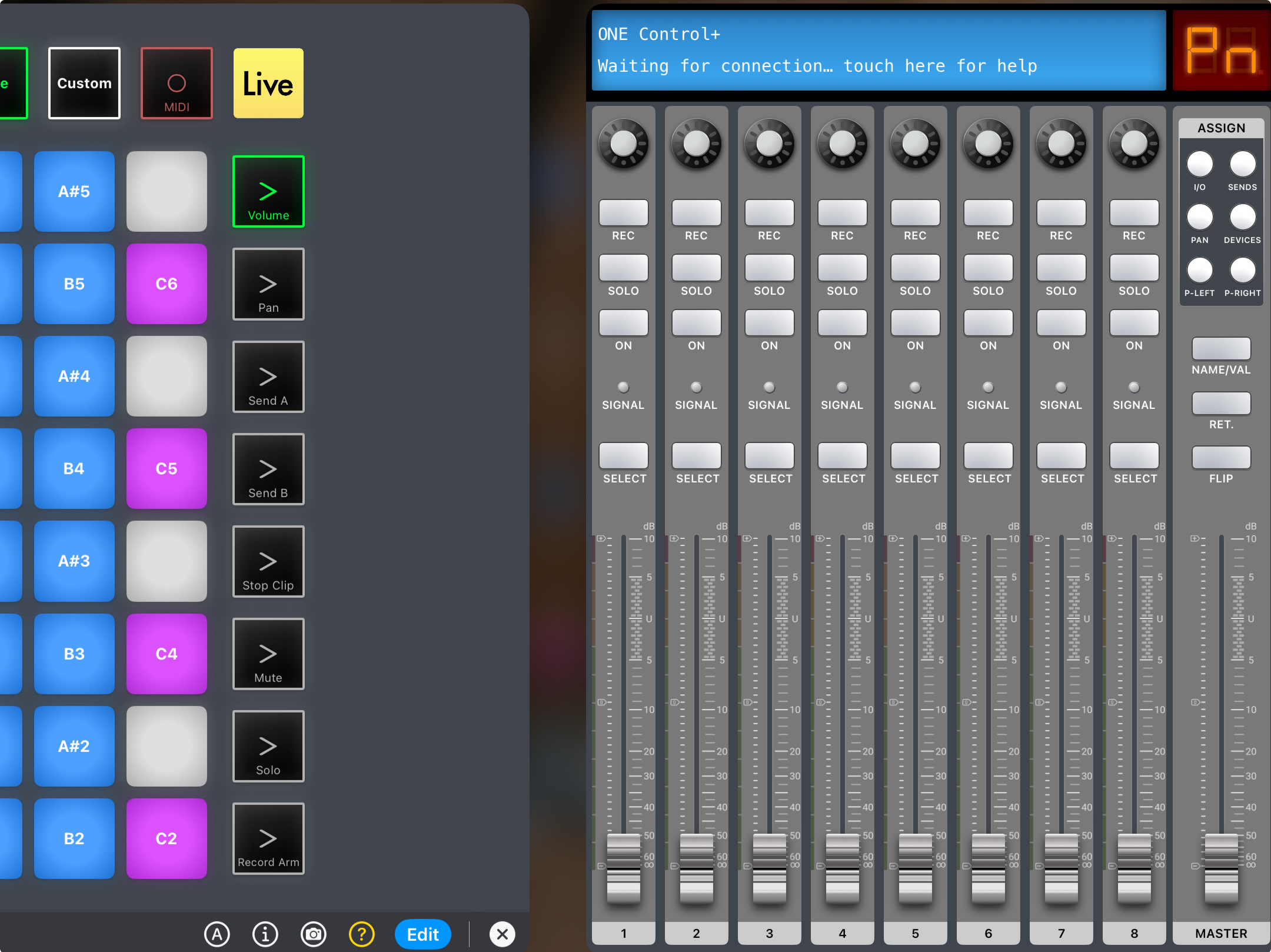This screenshot has height=952, width=1271.
Task: Select the Send A launch button
Action: click(268, 377)
